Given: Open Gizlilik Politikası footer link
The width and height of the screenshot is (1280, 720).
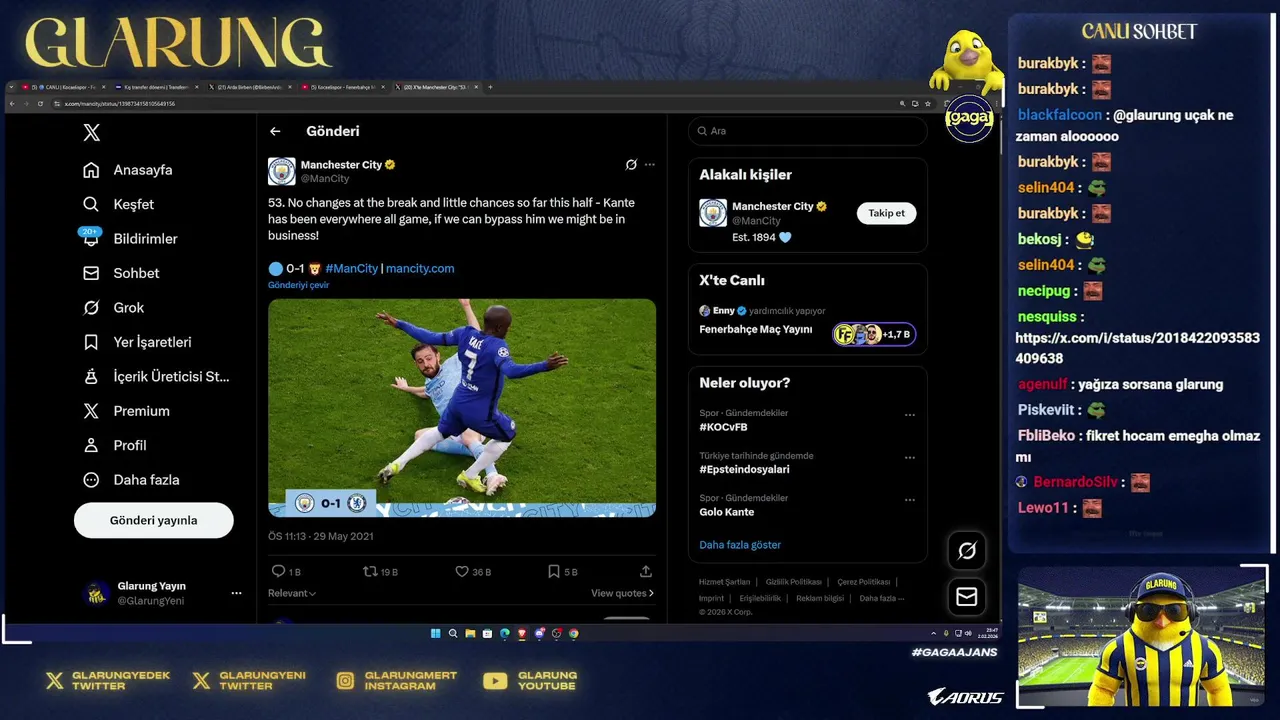Looking at the screenshot, I should click(793, 582).
